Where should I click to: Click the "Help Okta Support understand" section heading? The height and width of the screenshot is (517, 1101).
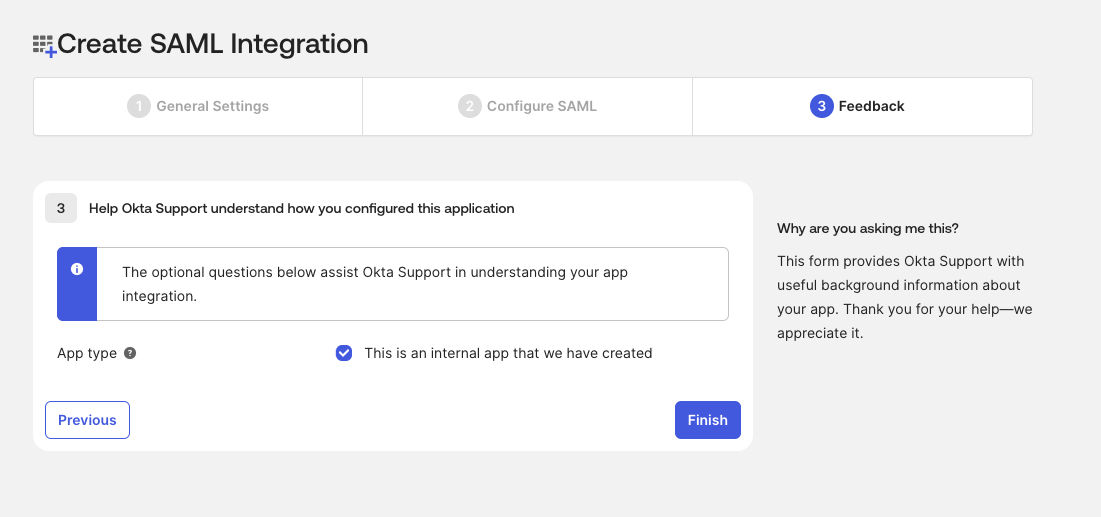301,209
